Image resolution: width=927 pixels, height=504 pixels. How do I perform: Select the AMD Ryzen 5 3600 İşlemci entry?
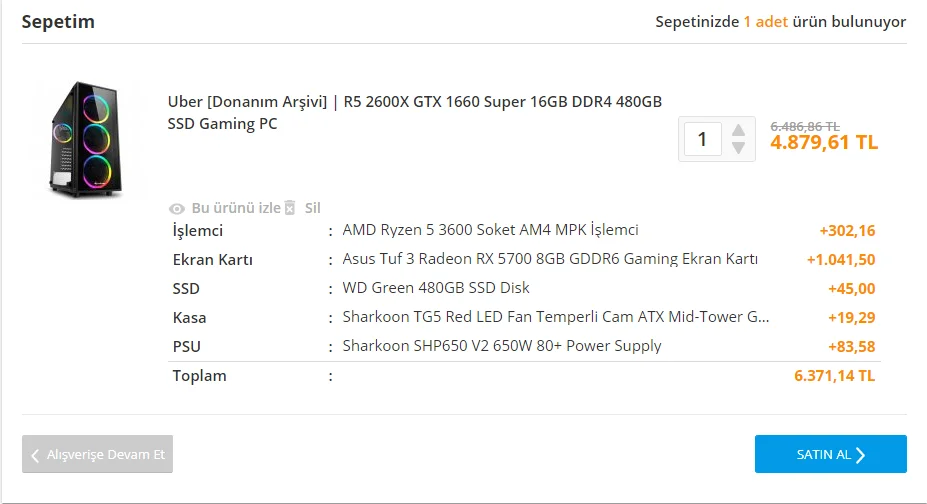(490, 230)
